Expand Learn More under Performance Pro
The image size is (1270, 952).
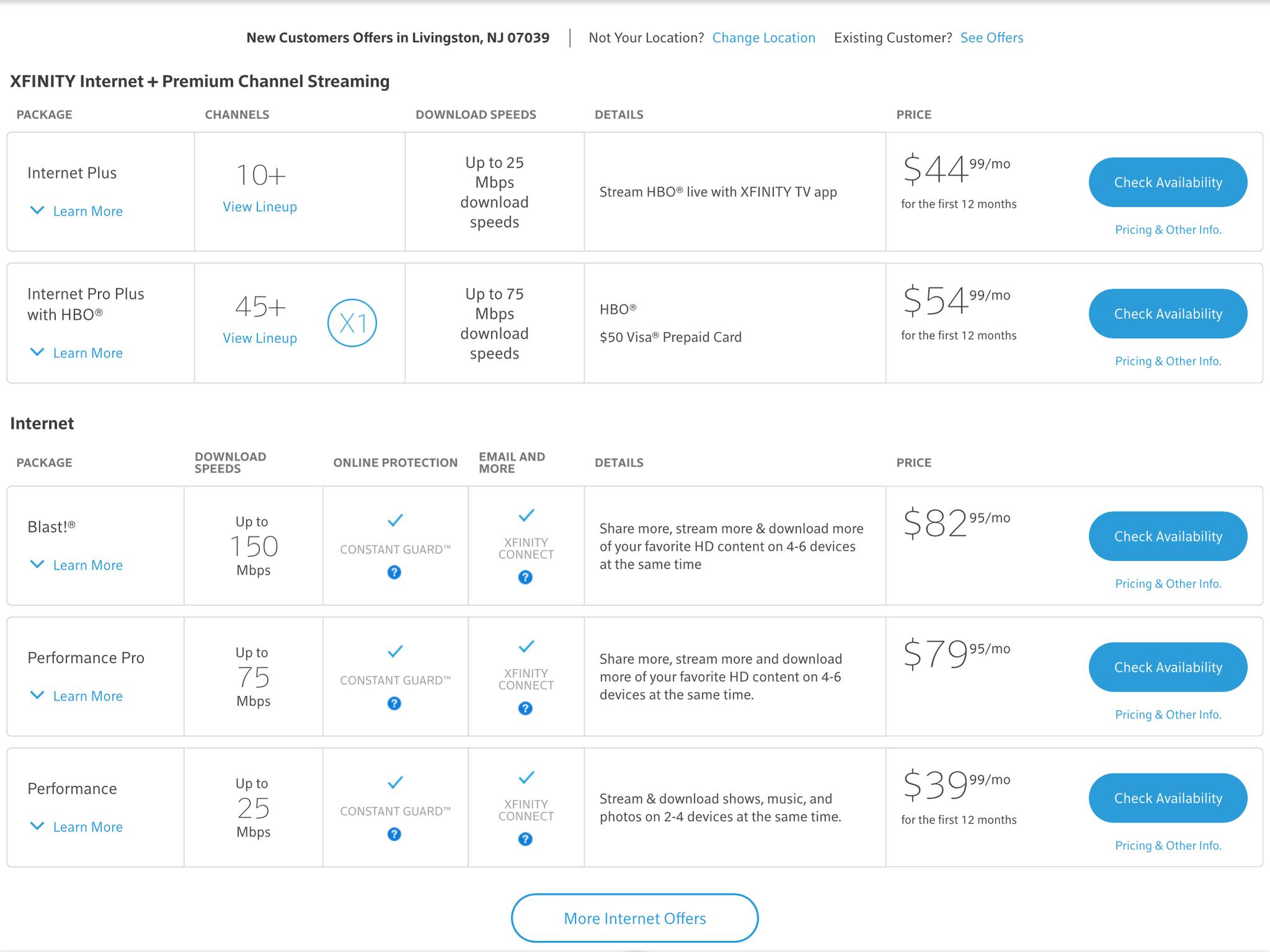[x=76, y=696]
